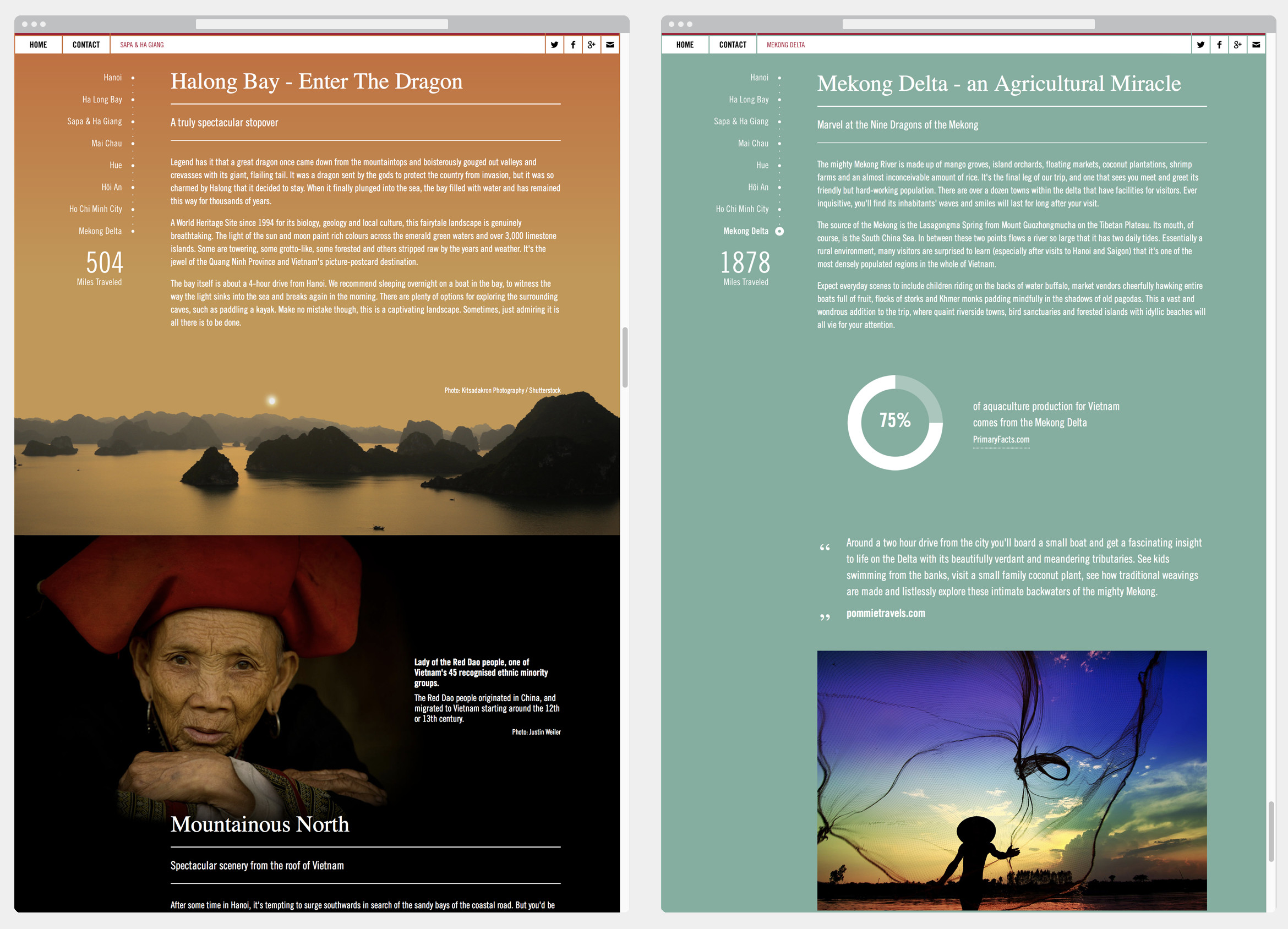This screenshot has width=1288, height=929.
Task: Go to Sapa & Ha Giang in right sidebar
Action: pyautogui.click(x=741, y=121)
